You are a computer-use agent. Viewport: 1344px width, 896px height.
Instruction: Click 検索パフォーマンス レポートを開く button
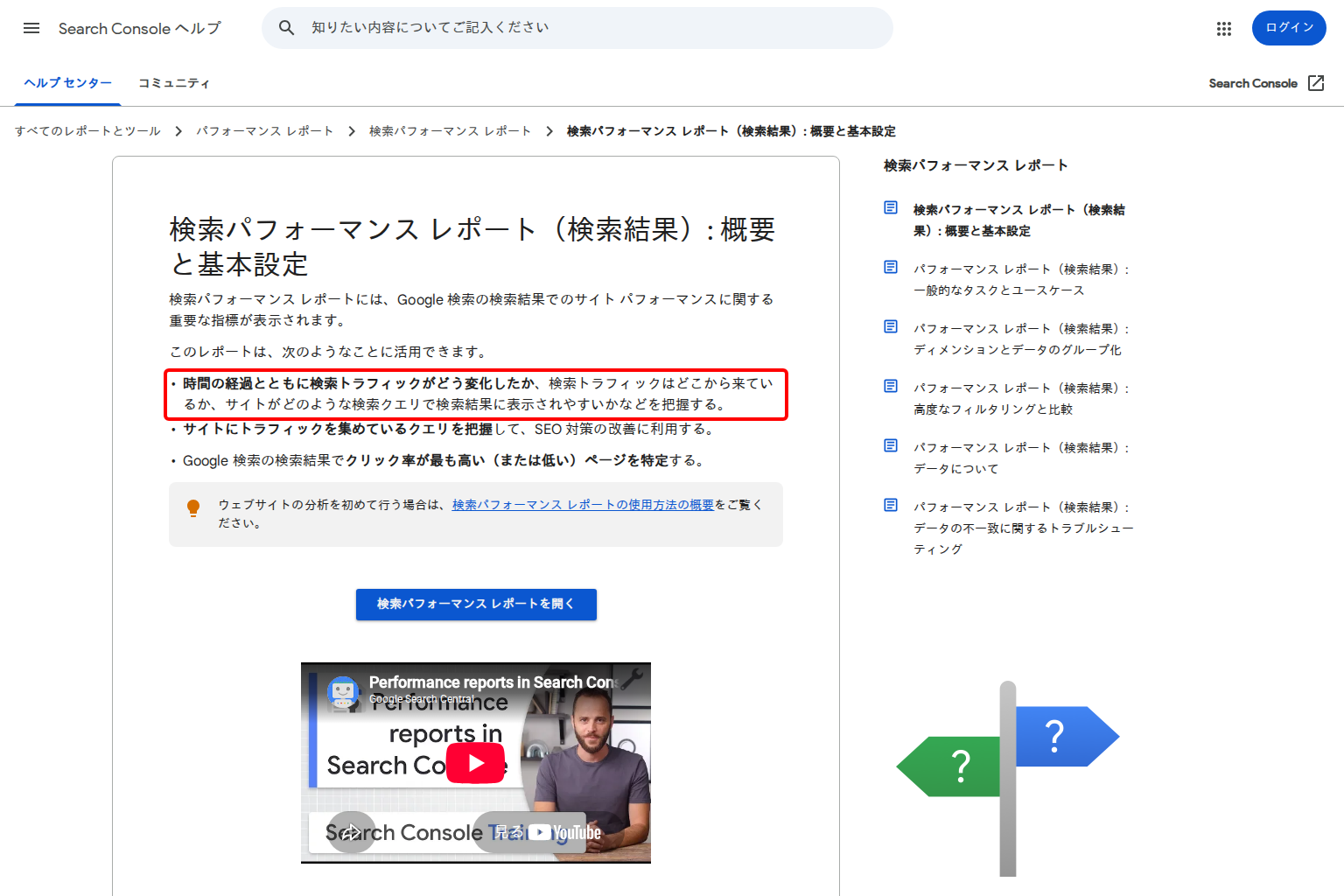click(x=476, y=605)
